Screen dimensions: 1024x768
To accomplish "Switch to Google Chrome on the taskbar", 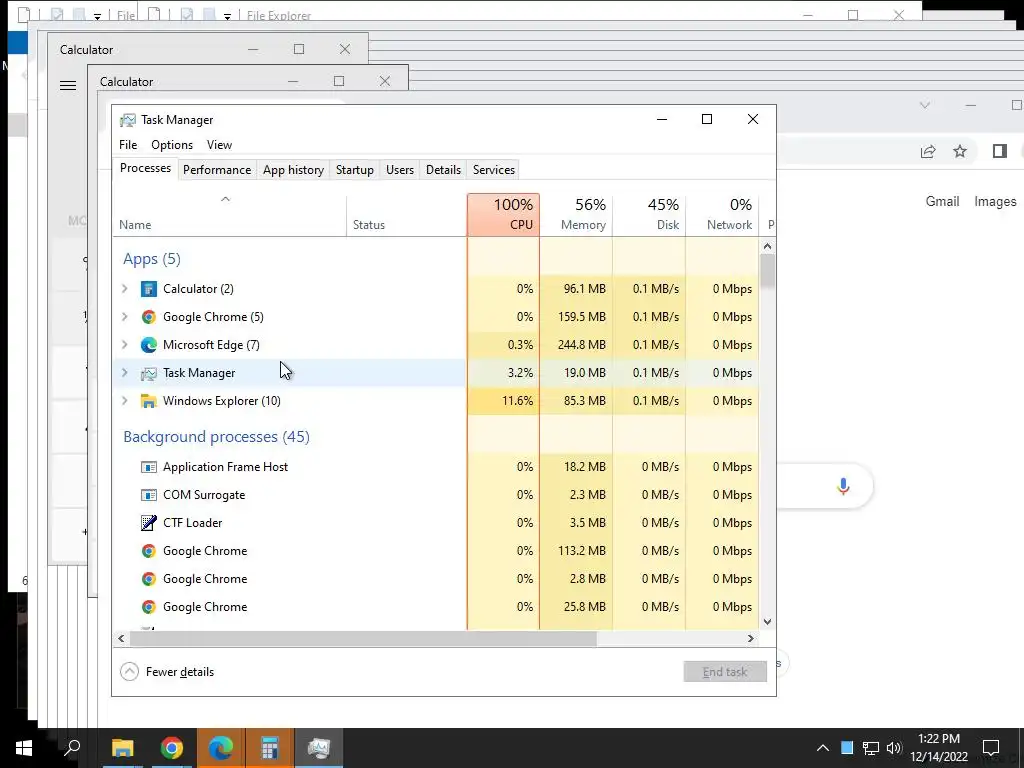I will (172, 748).
